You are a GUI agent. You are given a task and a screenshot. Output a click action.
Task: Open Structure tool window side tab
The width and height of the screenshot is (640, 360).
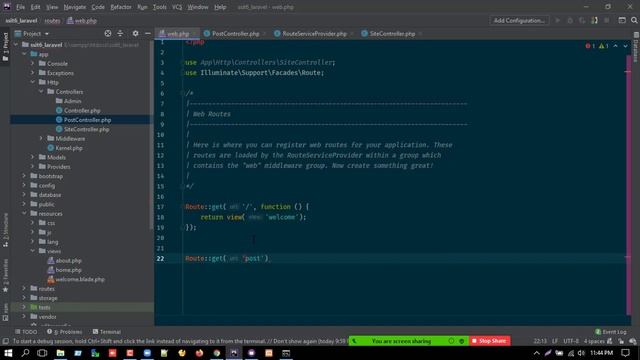tap(5, 231)
